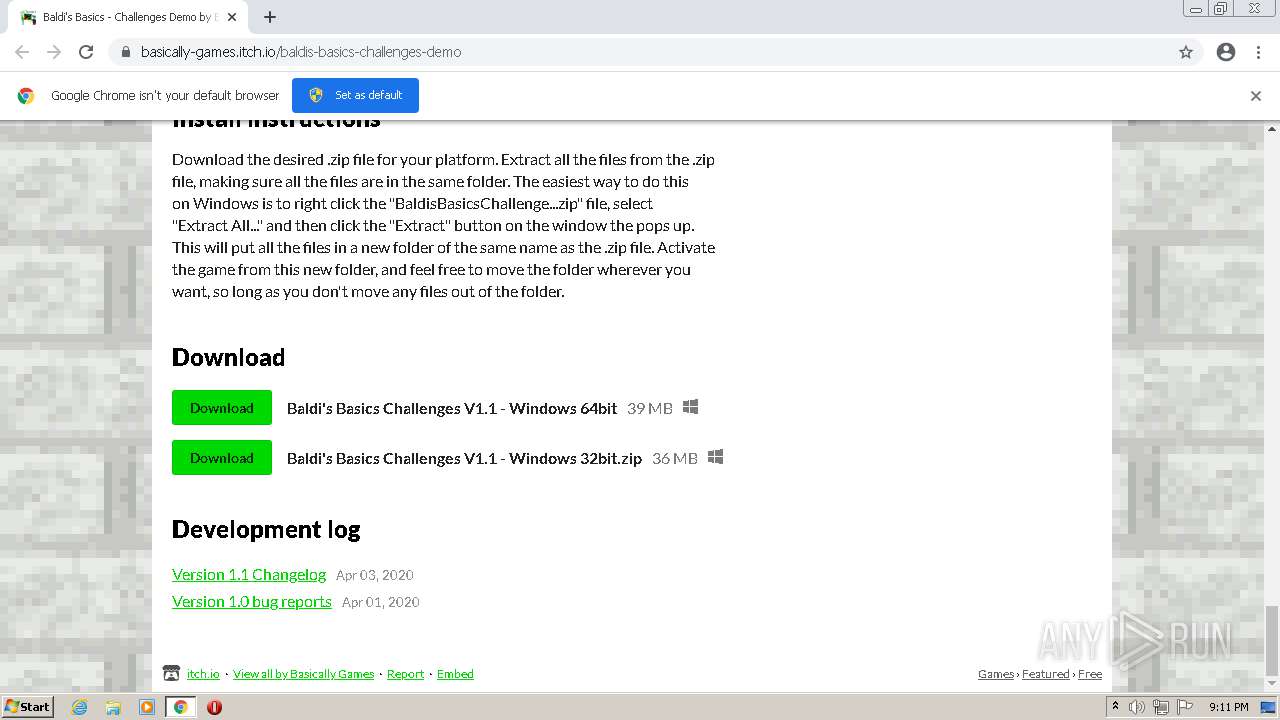Image resolution: width=1280 pixels, height=720 pixels.
Task: Go to Featured breadcrumb link
Action: click(1046, 674)
